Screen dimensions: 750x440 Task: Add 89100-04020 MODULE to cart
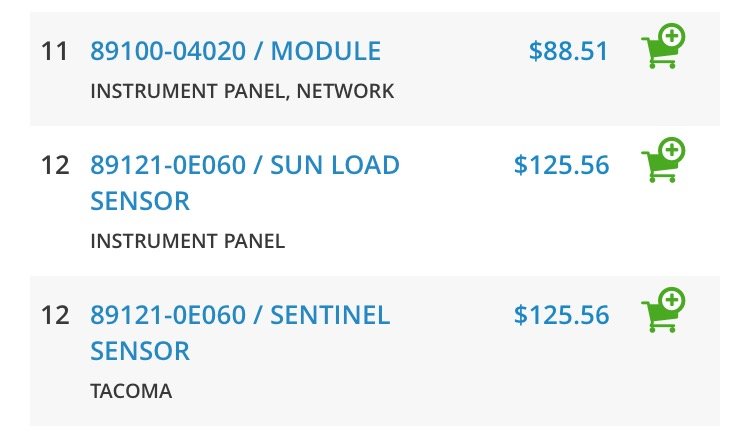663,46
